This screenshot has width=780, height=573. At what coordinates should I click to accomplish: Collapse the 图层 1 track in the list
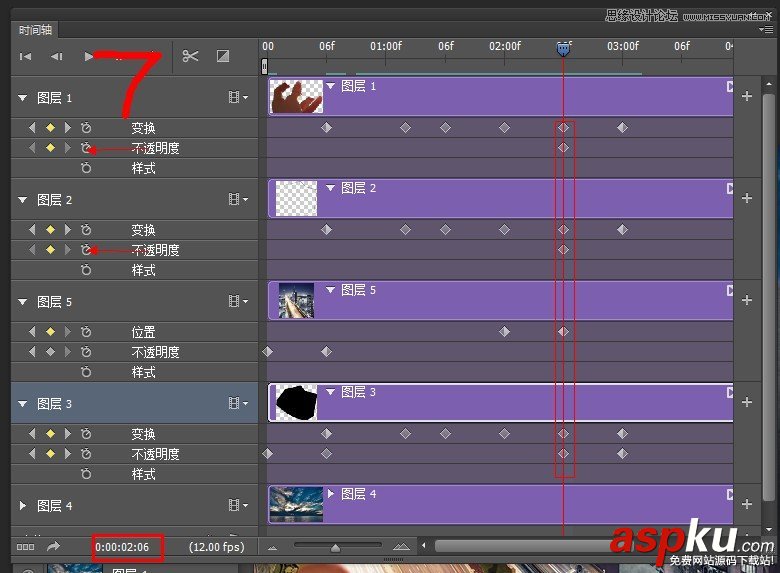coord(22,98)
